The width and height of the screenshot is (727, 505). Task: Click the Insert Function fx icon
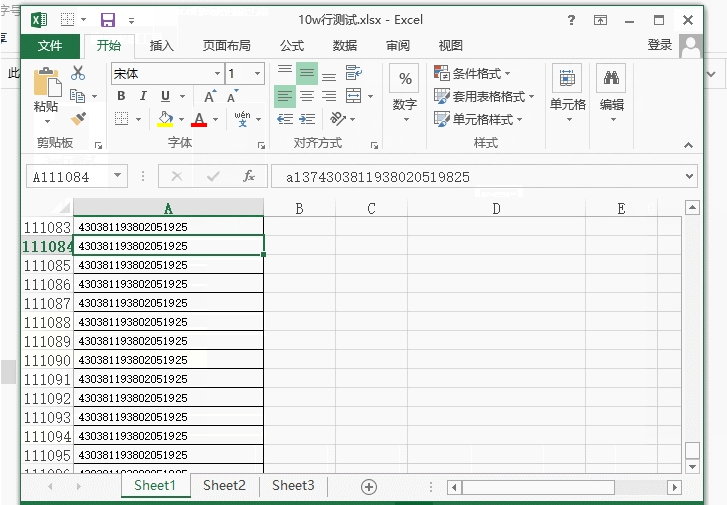click(x=249, y=177)
